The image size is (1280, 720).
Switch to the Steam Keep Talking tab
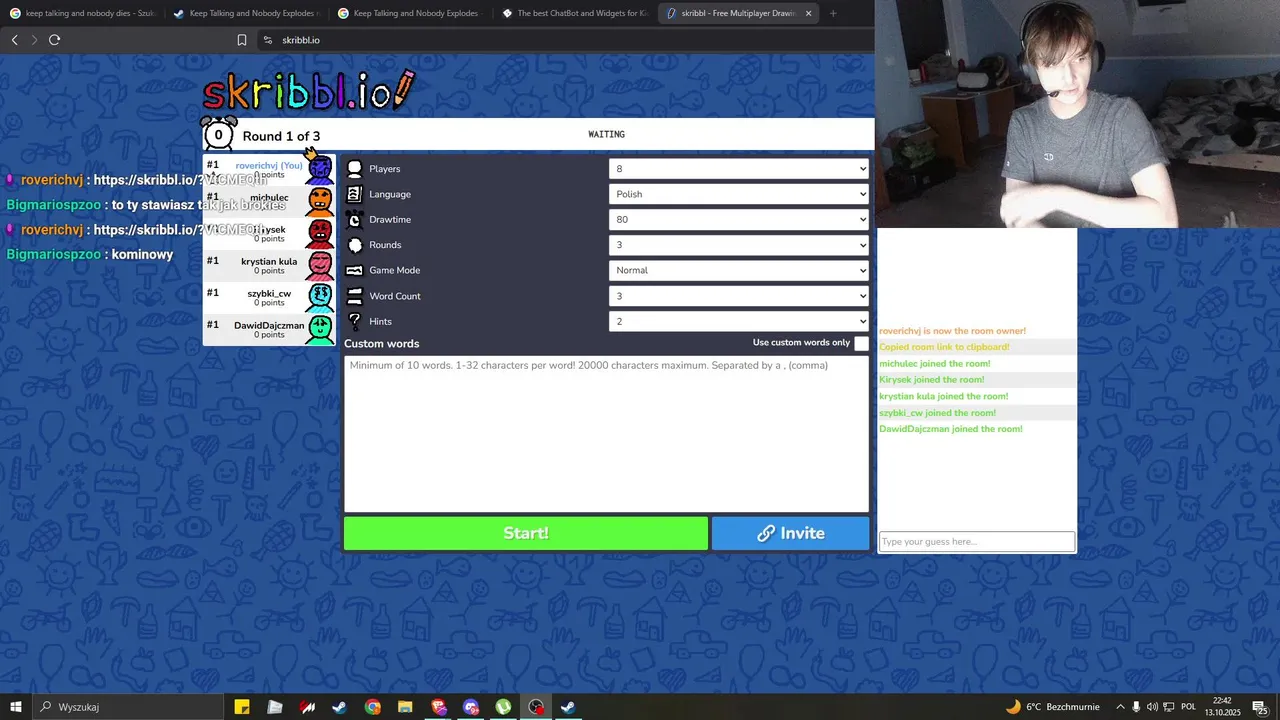click(245, 13)
